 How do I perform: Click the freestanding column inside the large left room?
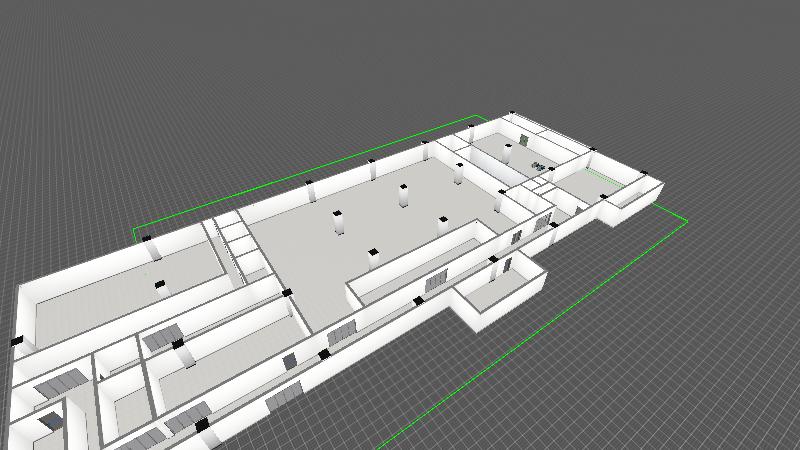(158, 287)
